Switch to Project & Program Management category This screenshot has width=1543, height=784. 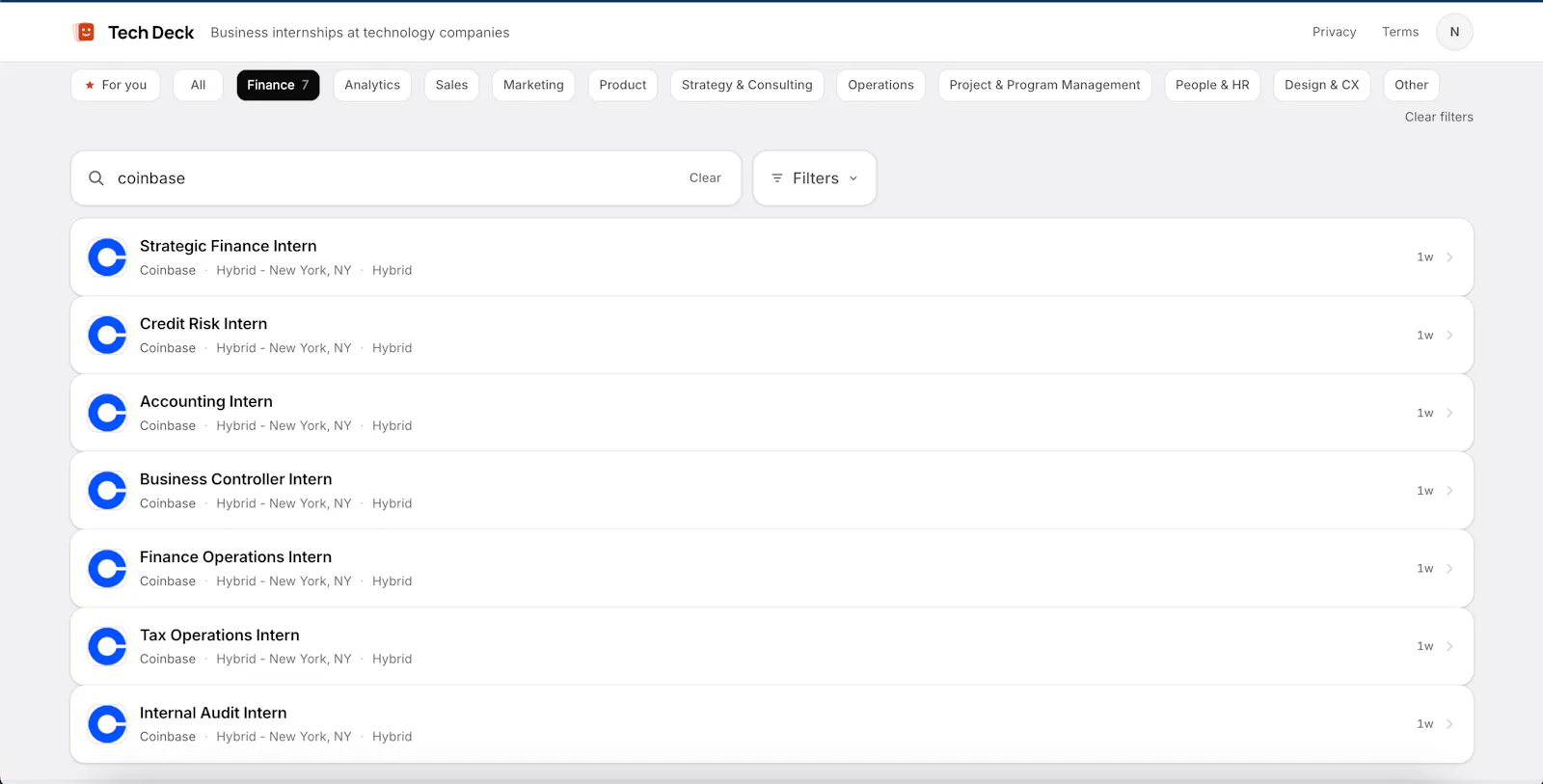pyautogui.click(x=1044, y=85)
